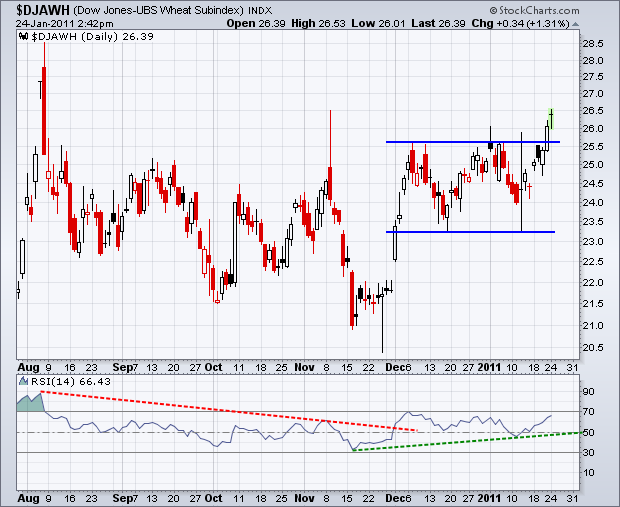Click the Chg +0.34 (+1.31%) value

pos(520,23)
